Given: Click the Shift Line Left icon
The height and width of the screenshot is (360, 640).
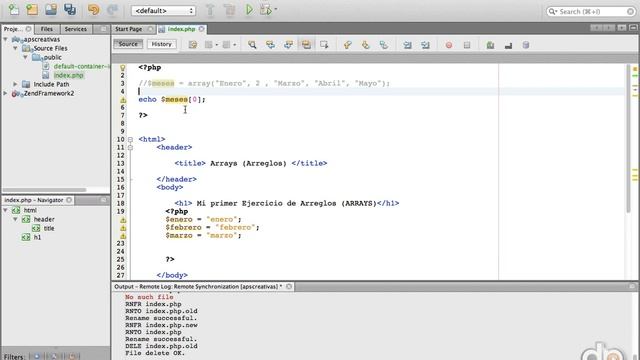Looking at the screenshot, I should point(407,45).
